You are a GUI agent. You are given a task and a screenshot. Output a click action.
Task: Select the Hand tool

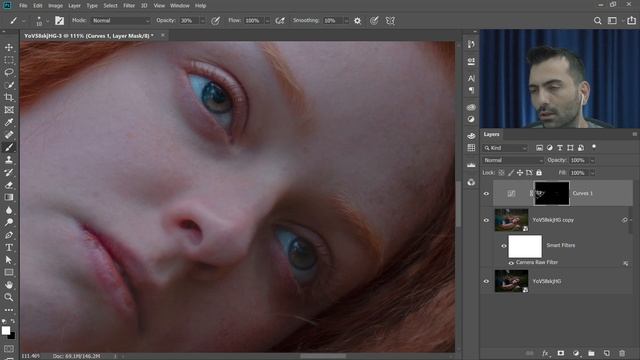(x=9, y=285)
